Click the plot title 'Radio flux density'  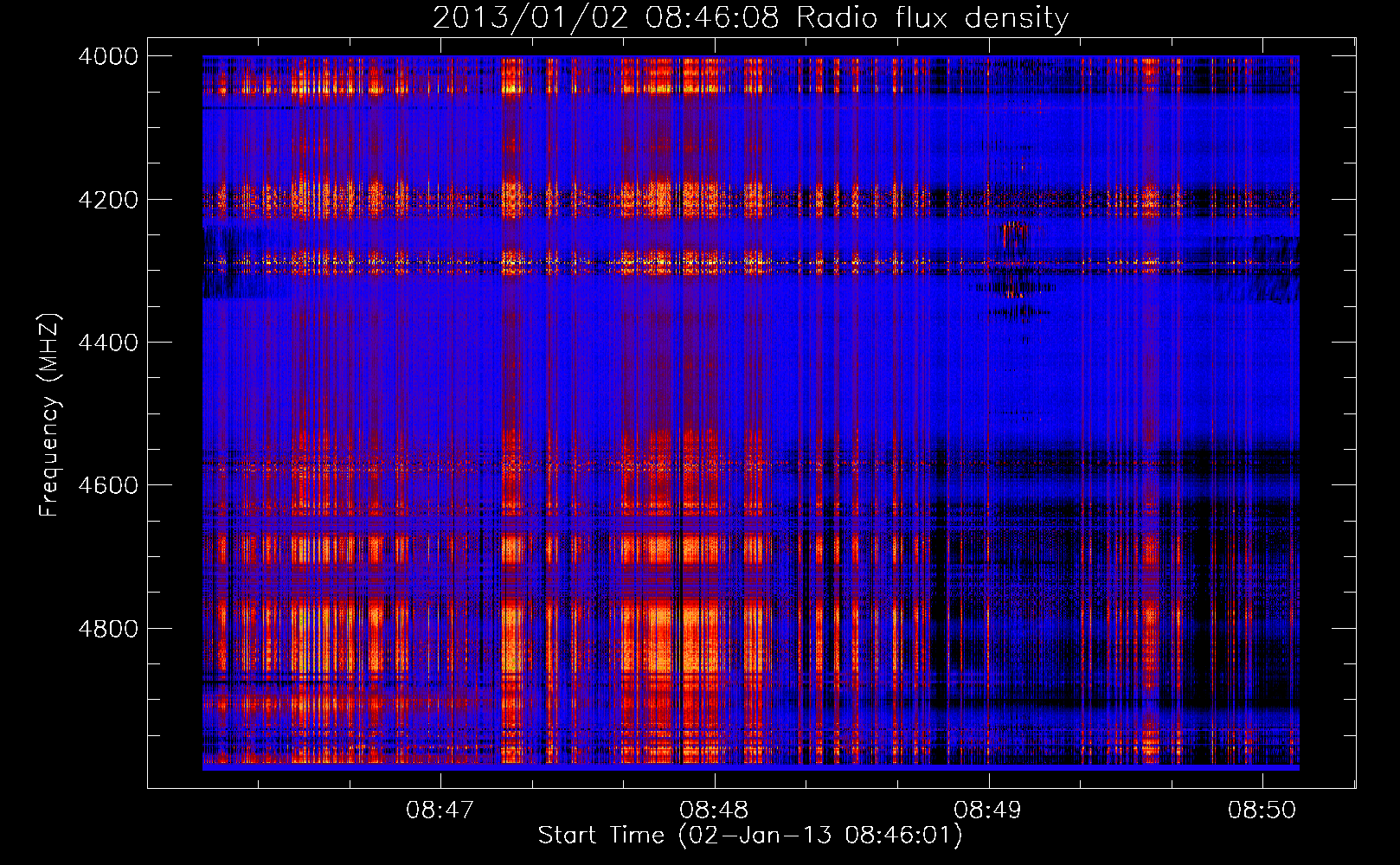(x=932, y=18)
